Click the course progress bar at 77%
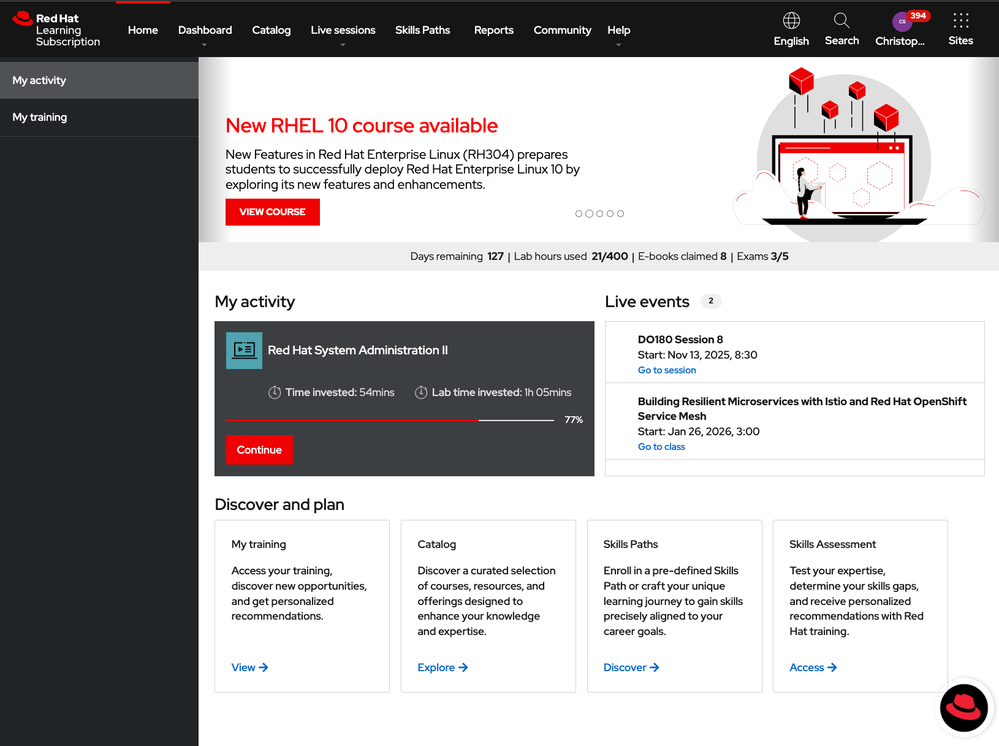This screenshot has width=999, height=746. click(x=390, y=420)
